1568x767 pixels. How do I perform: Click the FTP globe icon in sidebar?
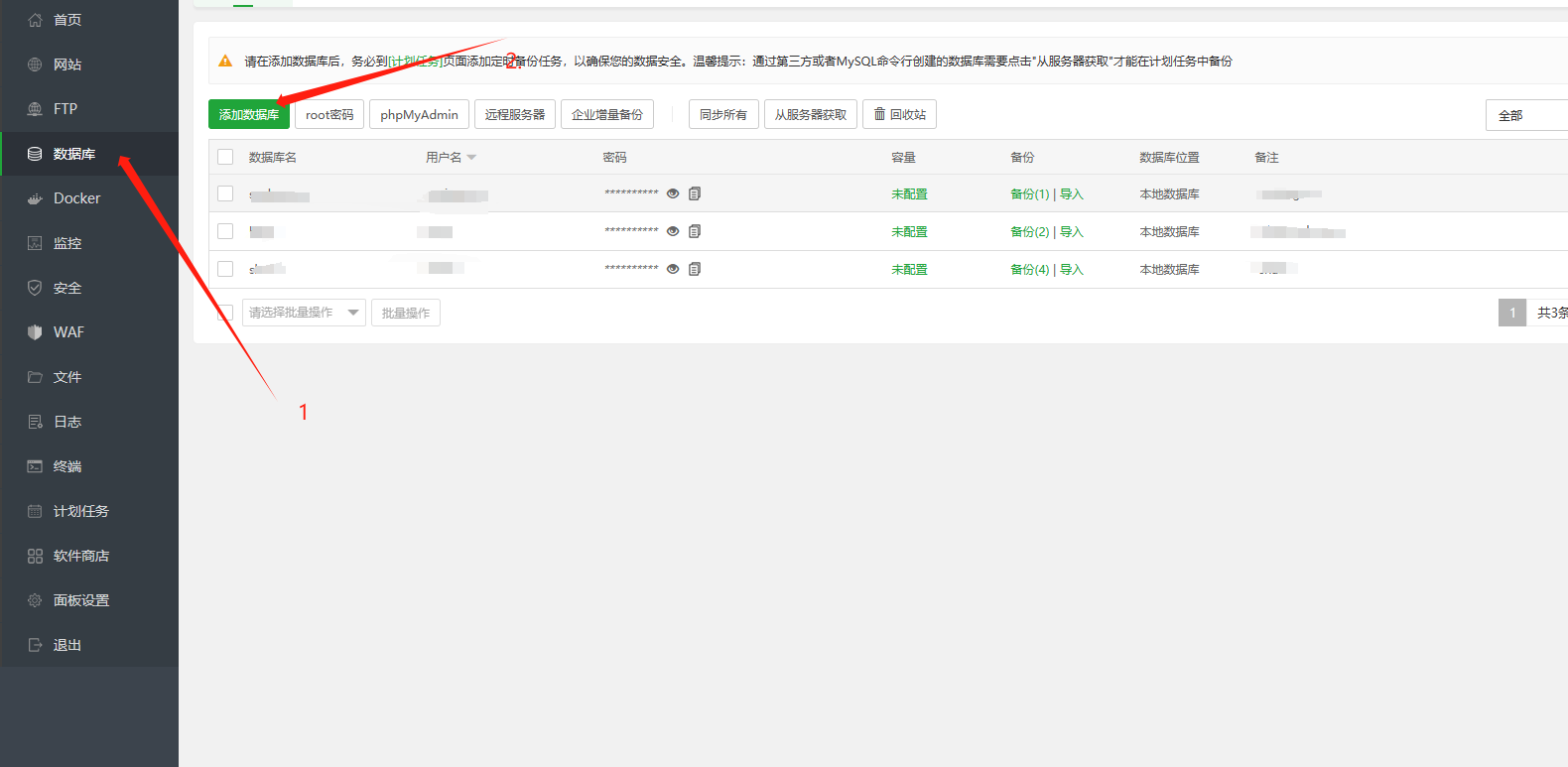click(x=35, y=109)
